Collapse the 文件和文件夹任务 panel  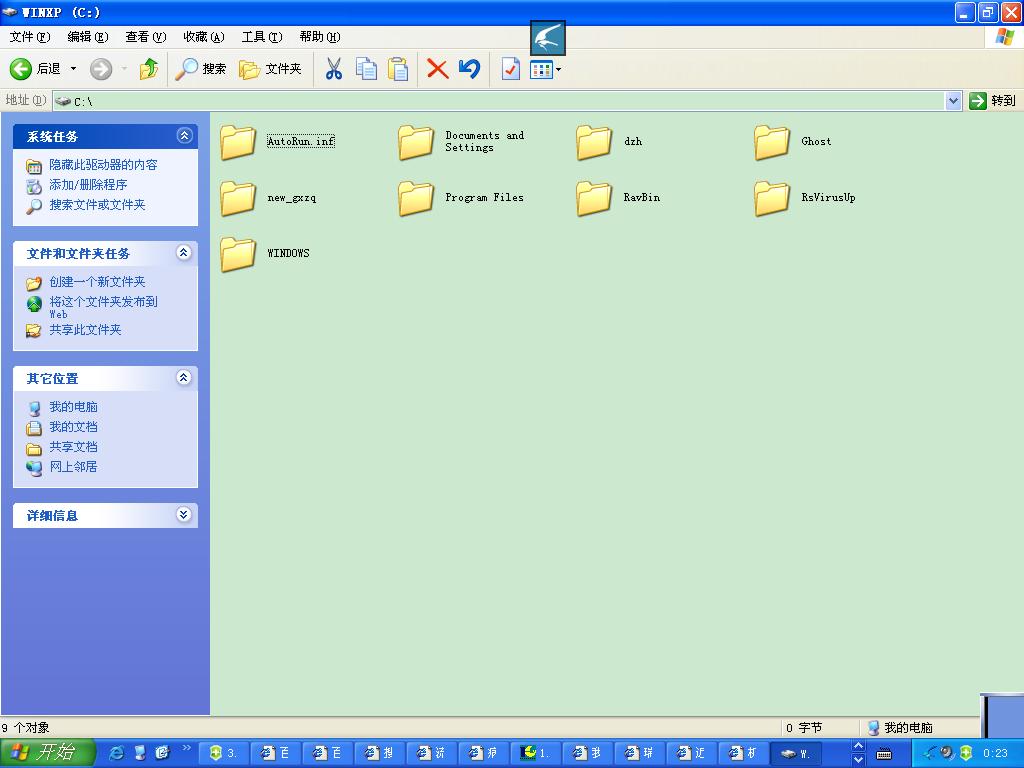click(x=184, y=253)
